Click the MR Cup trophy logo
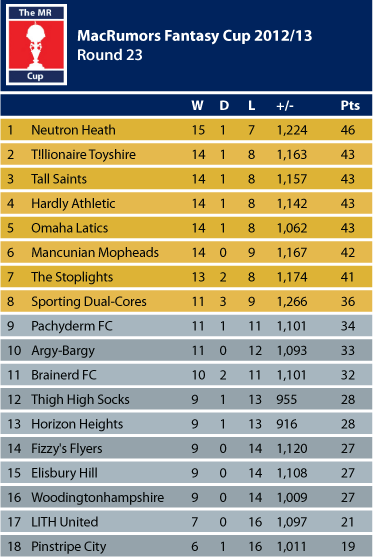The image size is (373, 557). click(37, 45)
